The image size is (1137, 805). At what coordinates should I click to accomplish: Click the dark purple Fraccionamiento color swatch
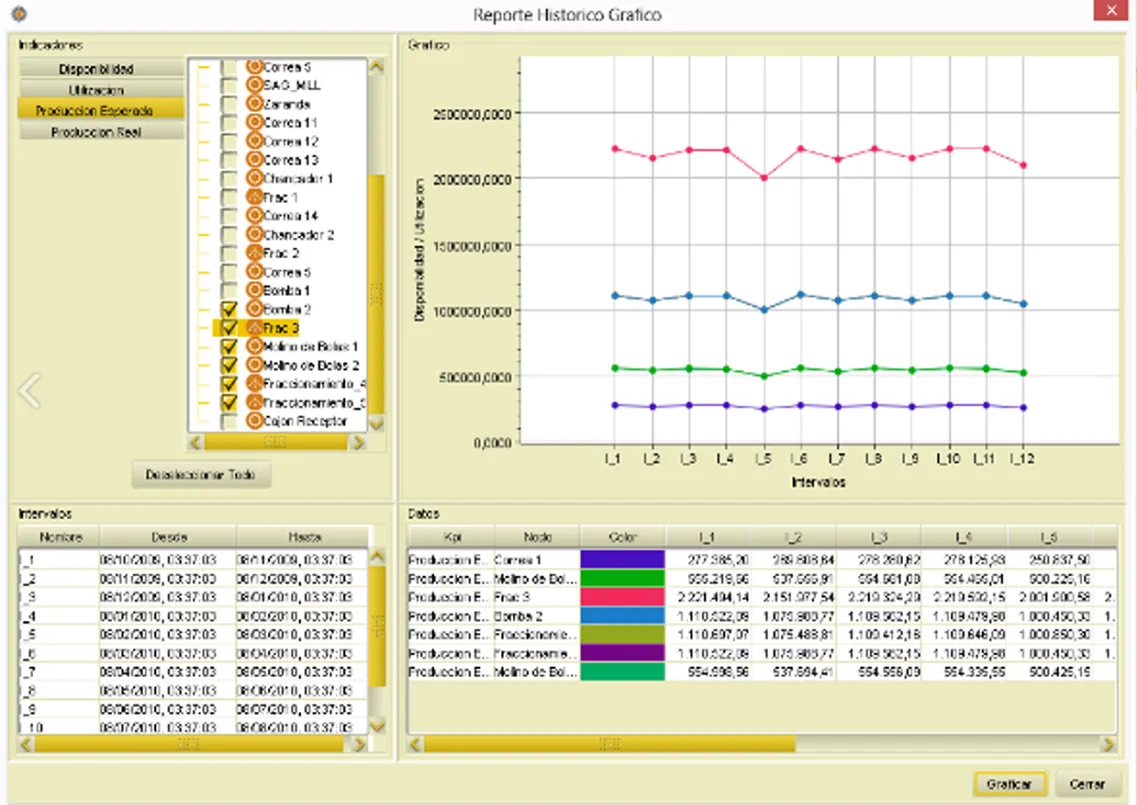point(622,653)
